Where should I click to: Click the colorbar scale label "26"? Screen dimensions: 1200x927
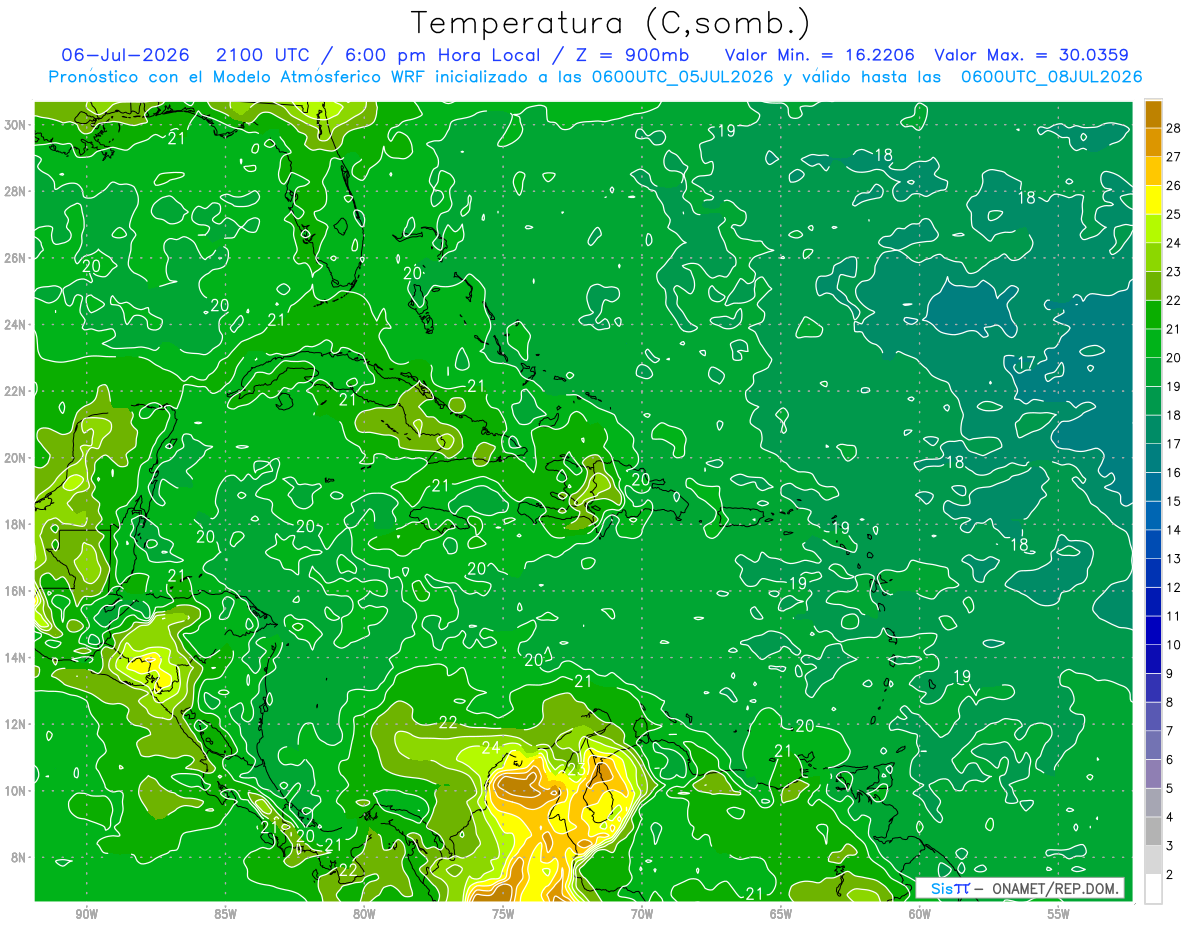click(x=1174, y=185)
